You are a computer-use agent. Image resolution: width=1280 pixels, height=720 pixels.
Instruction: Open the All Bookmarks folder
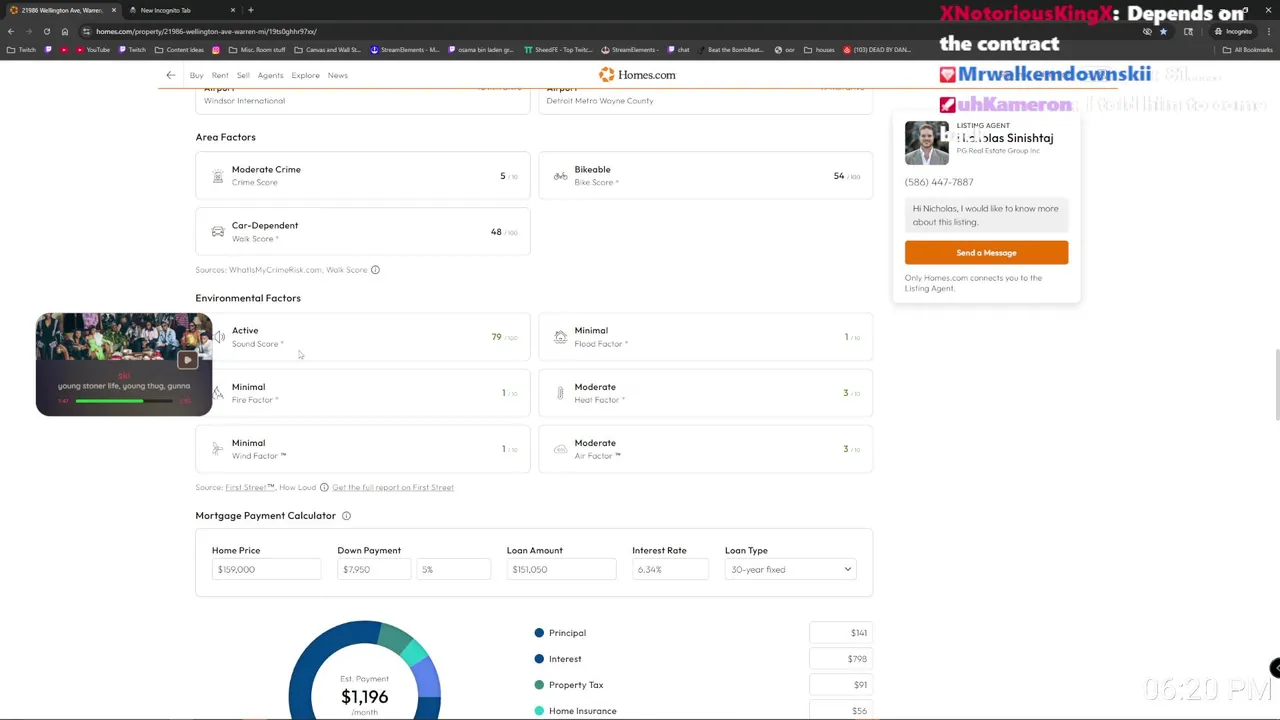tap(1249, 50)
